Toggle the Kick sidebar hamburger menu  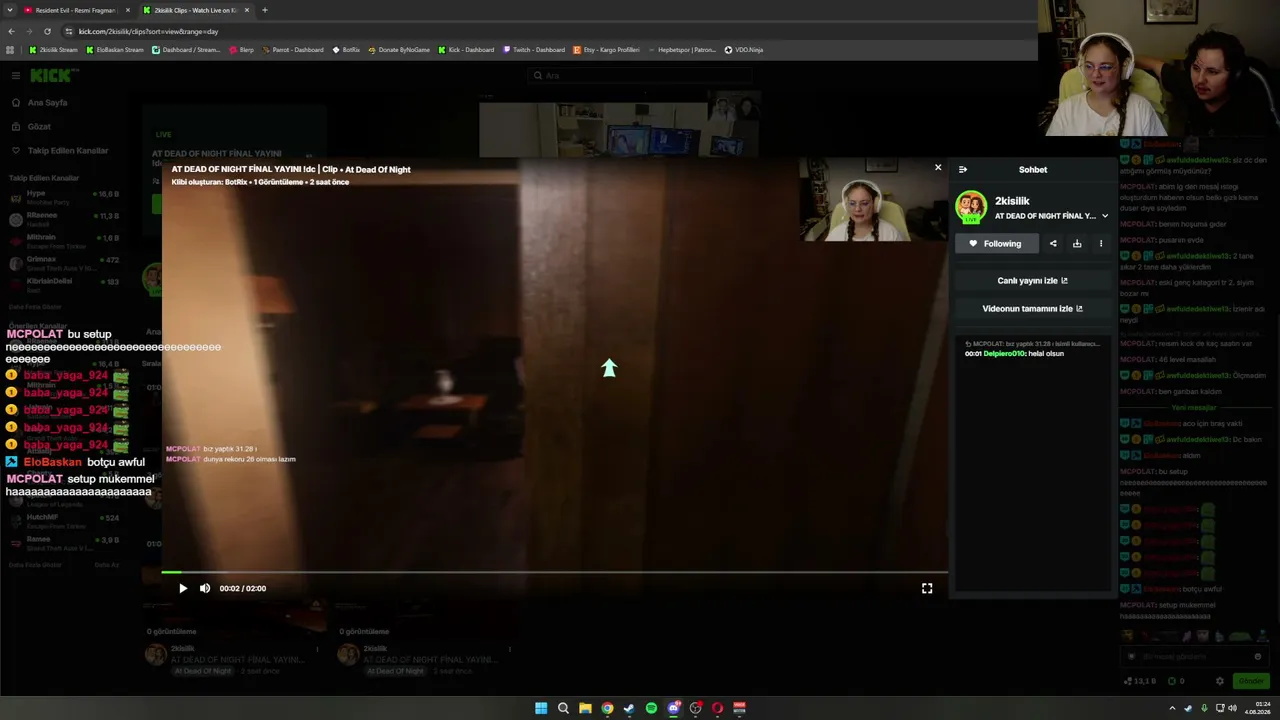click(16, 76)
